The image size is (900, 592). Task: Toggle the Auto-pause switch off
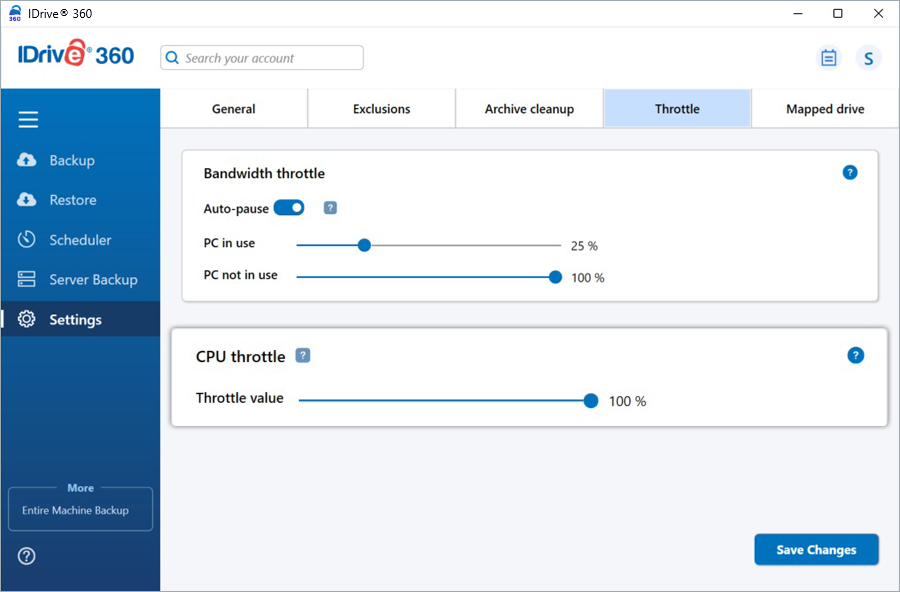coord(289,208)
